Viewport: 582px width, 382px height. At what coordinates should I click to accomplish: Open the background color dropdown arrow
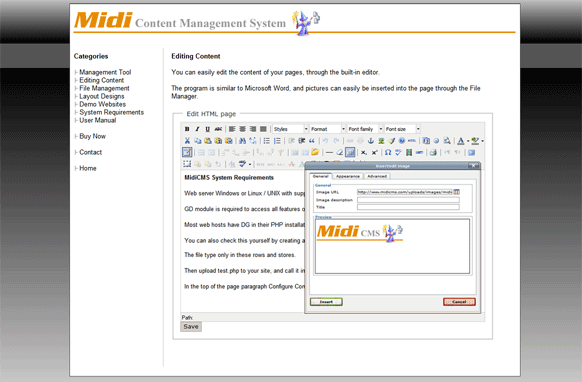point(482,141)
